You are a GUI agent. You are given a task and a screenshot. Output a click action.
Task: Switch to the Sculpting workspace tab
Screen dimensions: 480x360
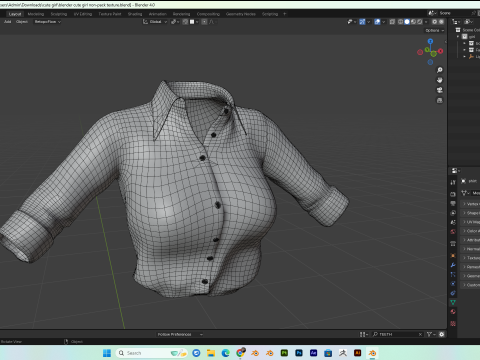coord(59,14)
